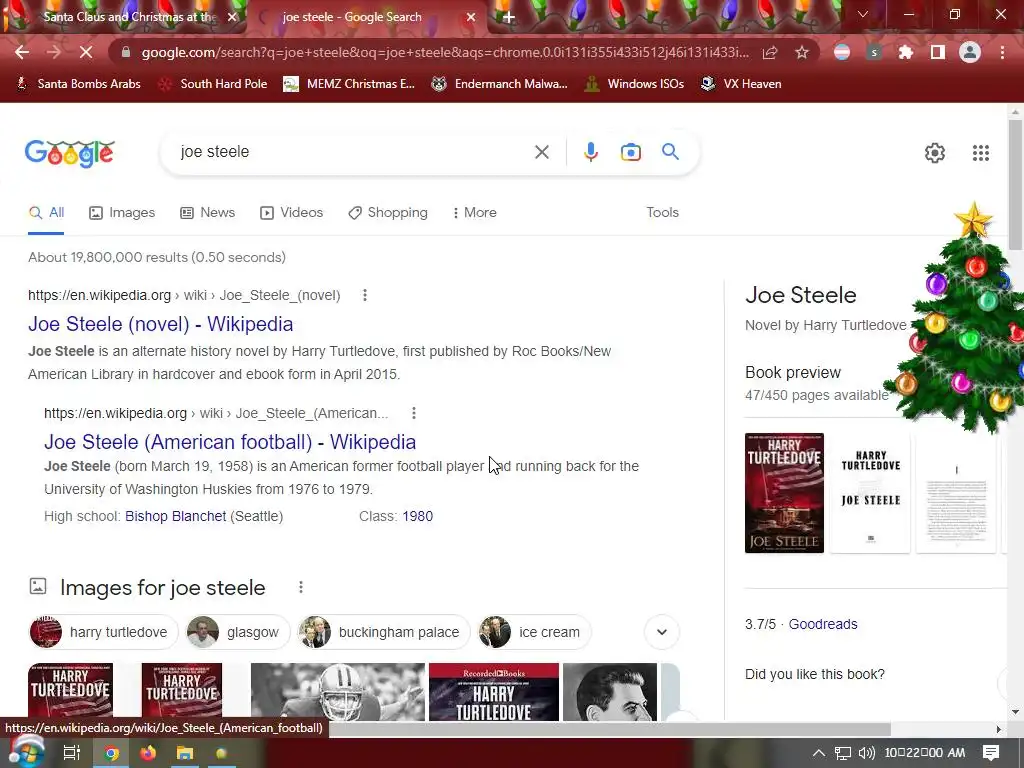Viewport: 1024px width, 768px height.
Task: Click the volume speaker tray icon
Action: point(867,753)
